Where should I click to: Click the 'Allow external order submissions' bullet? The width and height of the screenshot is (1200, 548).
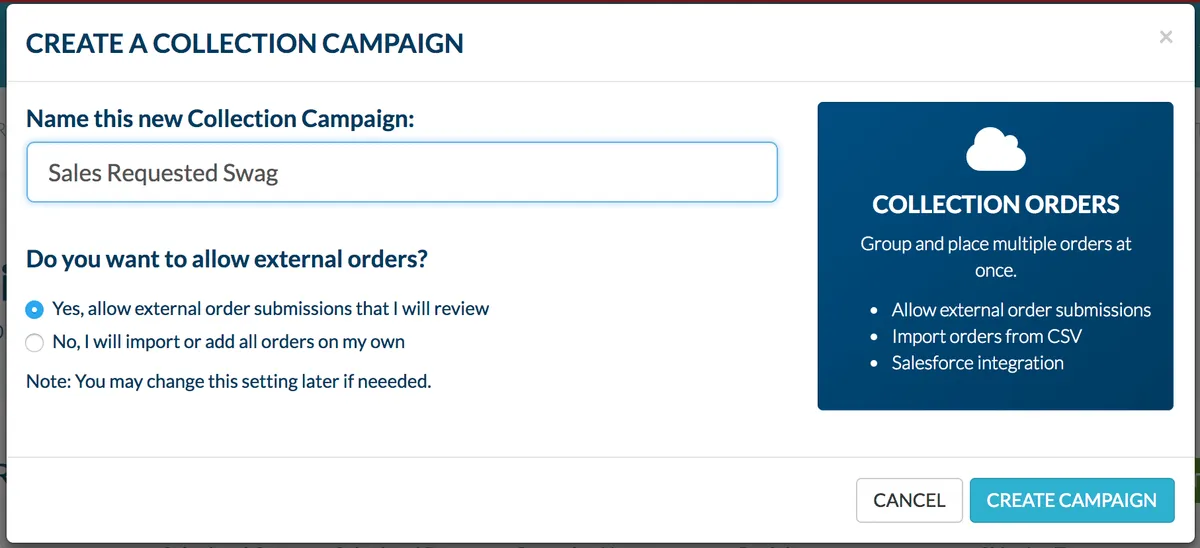click(1021, 310)
